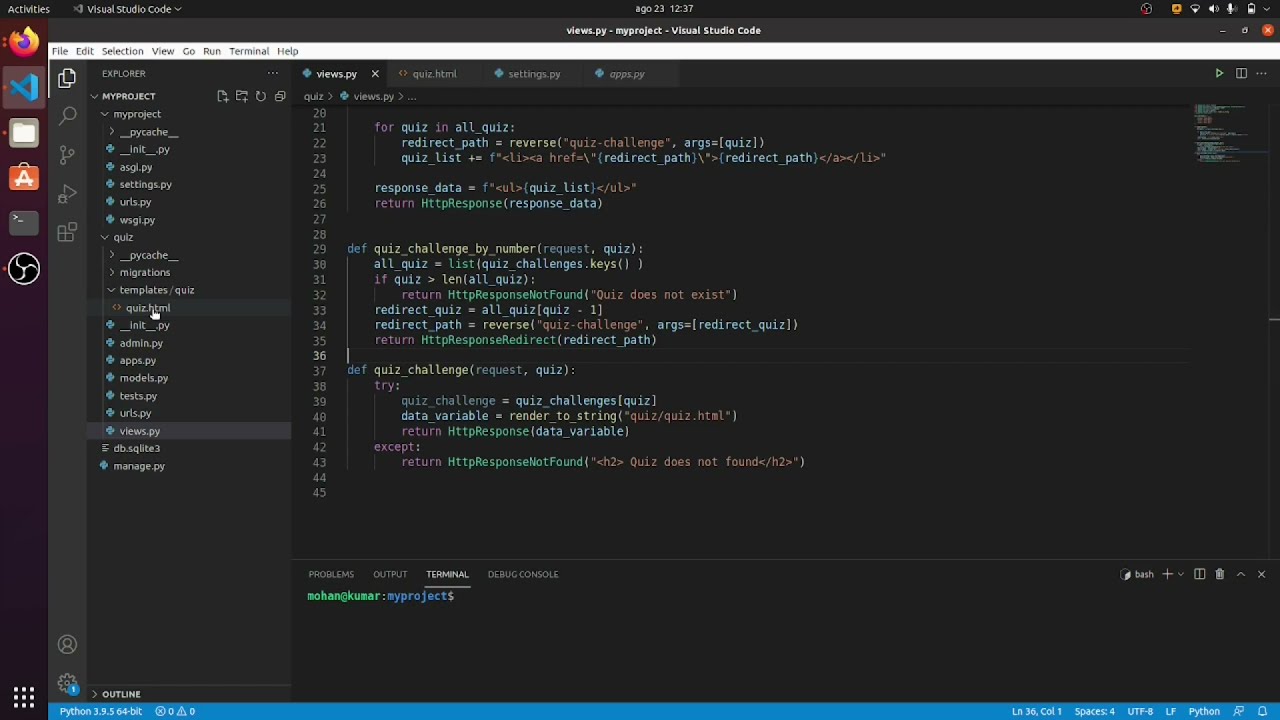Open errors and warnings count
The image size is (1280, 720).
[175, 711]
